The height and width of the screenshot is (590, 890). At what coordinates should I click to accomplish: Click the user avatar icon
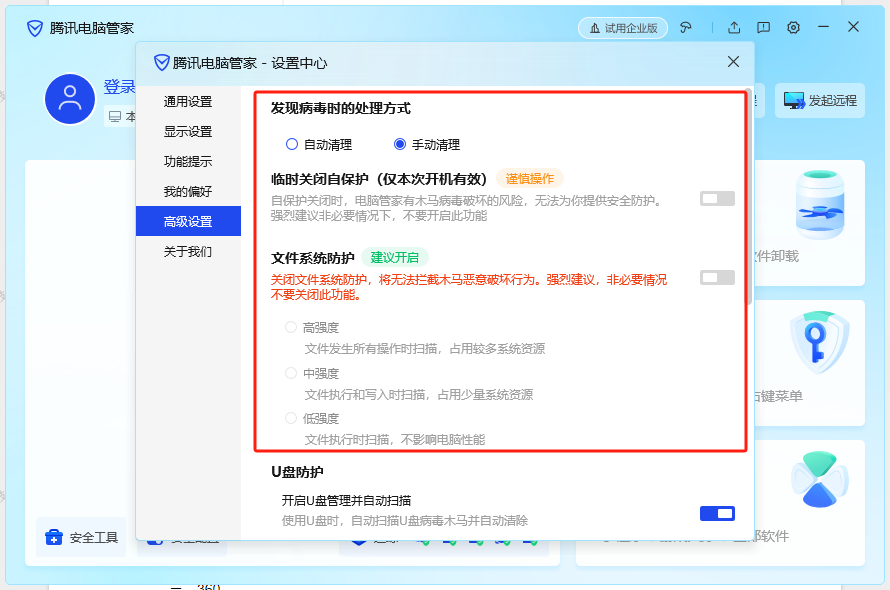[70, 99]
